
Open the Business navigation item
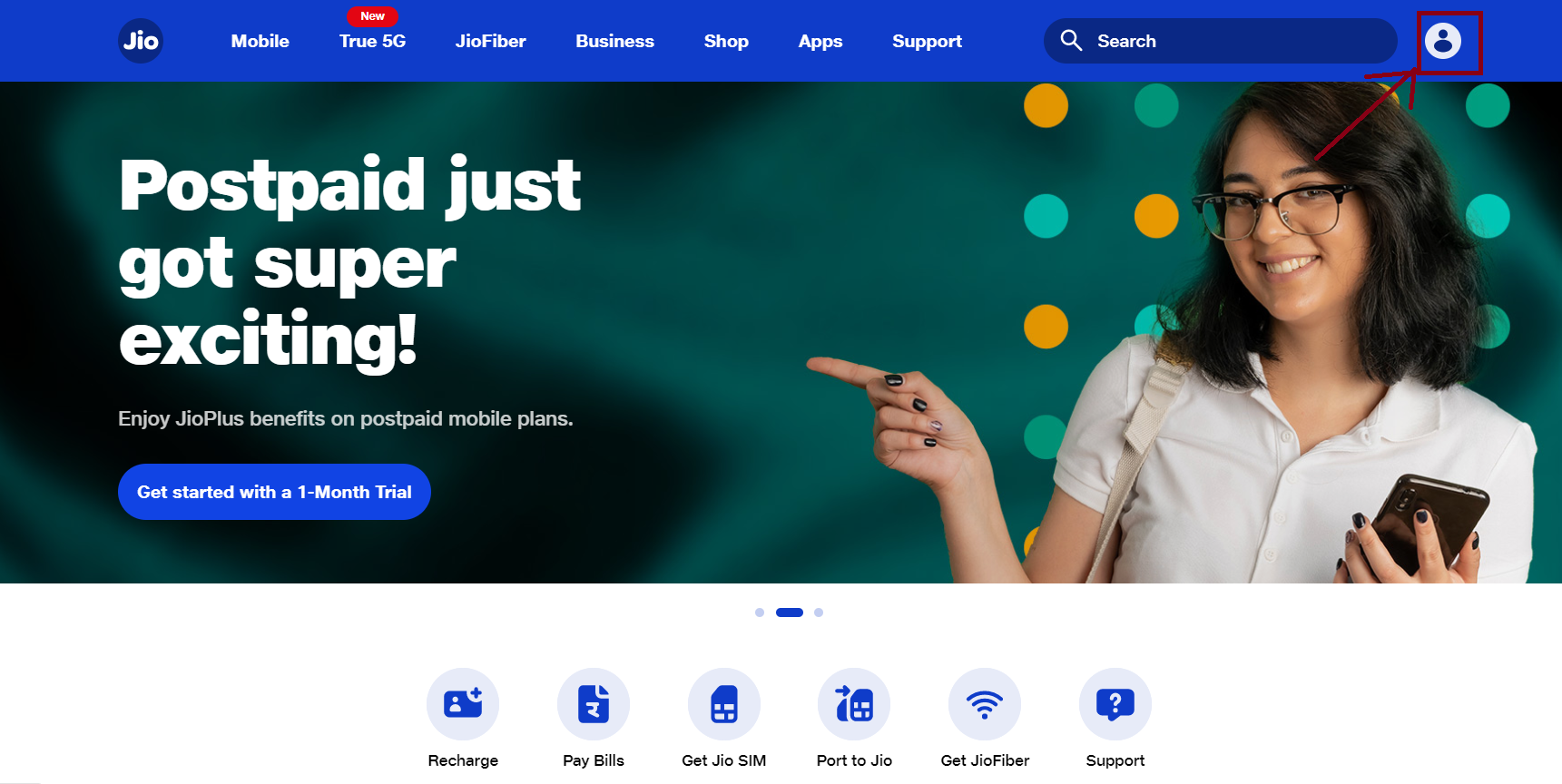[615, 41]
